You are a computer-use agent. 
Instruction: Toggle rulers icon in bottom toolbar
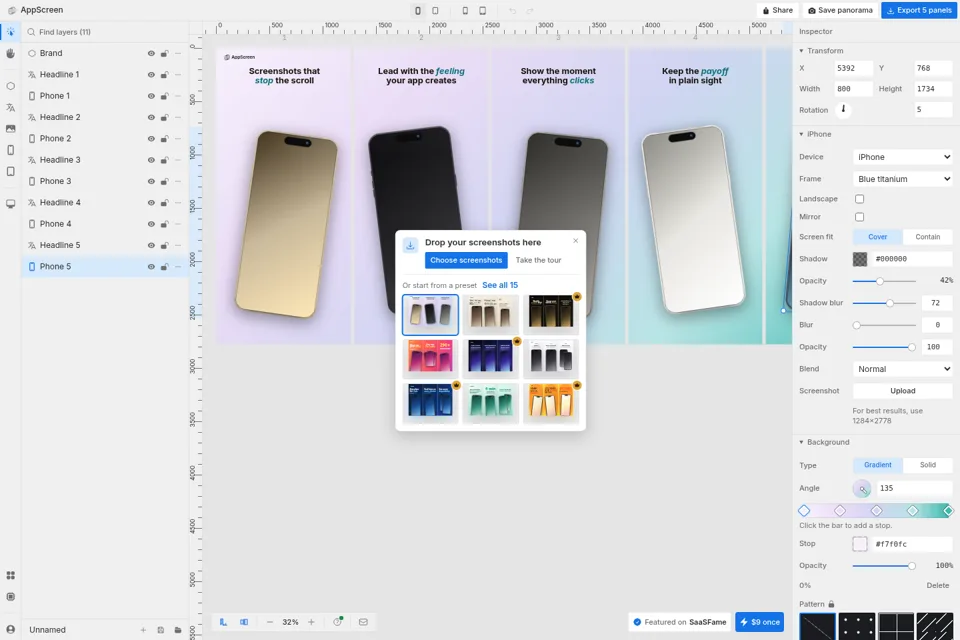(223, 622)
